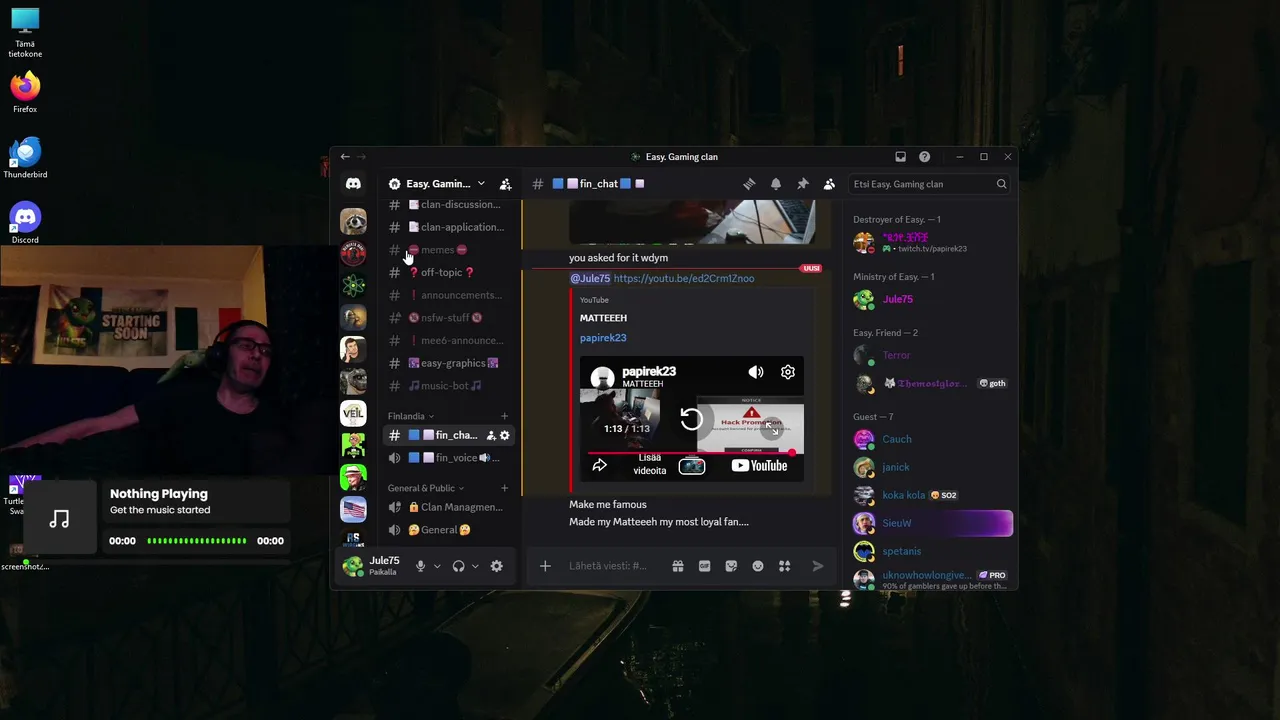Screen dimensions: 1280x720
Task: Join the fin_voice voice channel
Action: 448,458
